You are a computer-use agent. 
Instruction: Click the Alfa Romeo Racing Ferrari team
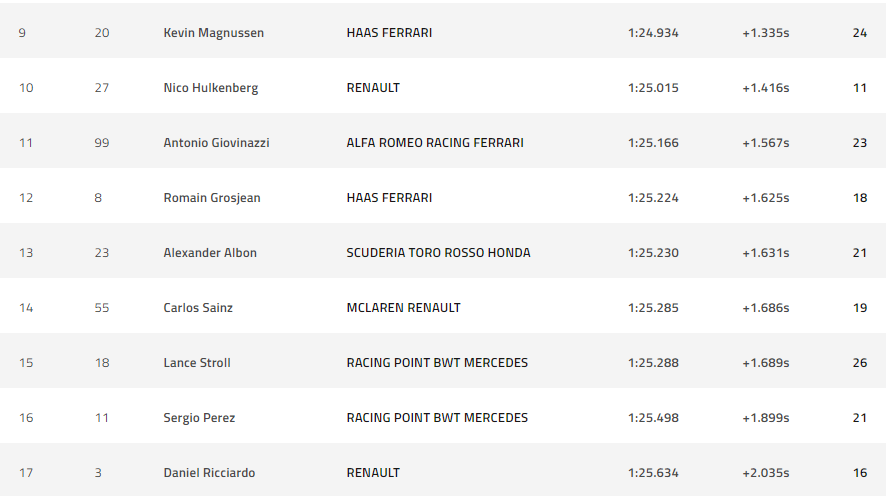435,143
